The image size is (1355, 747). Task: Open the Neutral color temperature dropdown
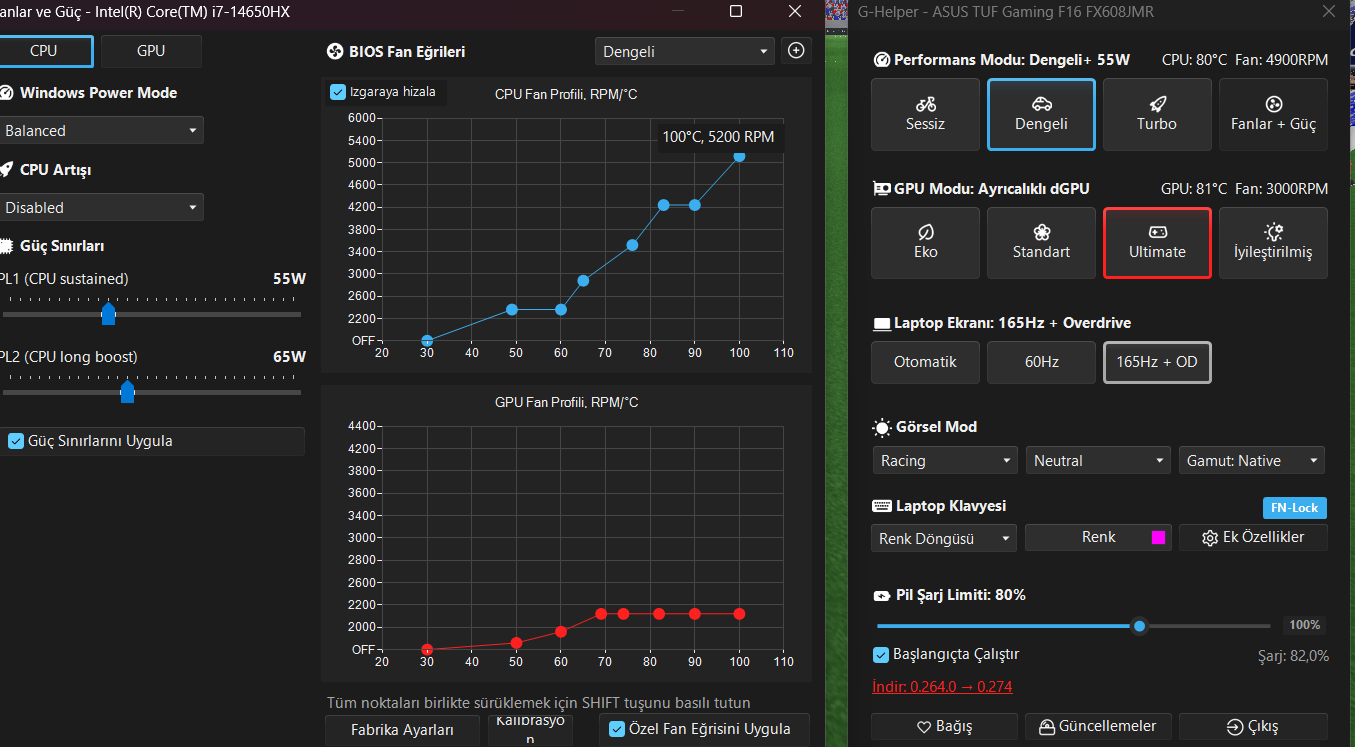[1098, 460]
